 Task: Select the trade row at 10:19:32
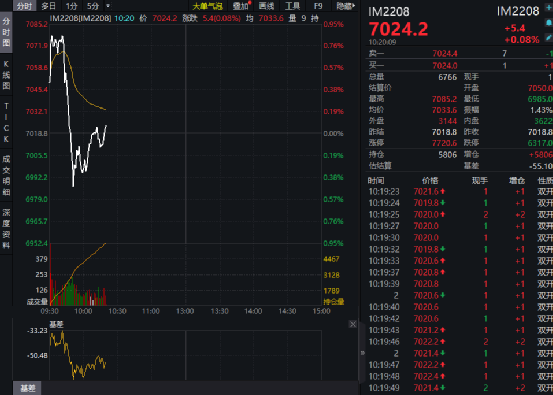click(x=460, y=249)
